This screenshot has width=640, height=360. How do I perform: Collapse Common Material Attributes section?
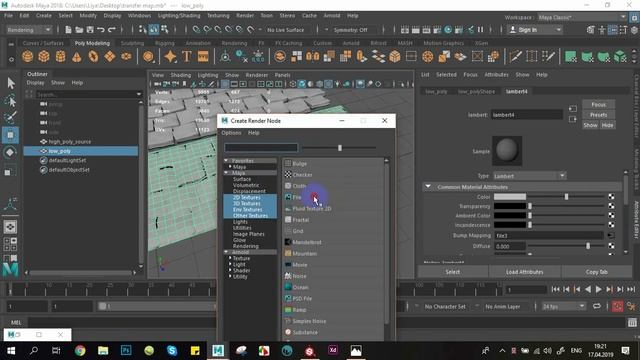428,187
